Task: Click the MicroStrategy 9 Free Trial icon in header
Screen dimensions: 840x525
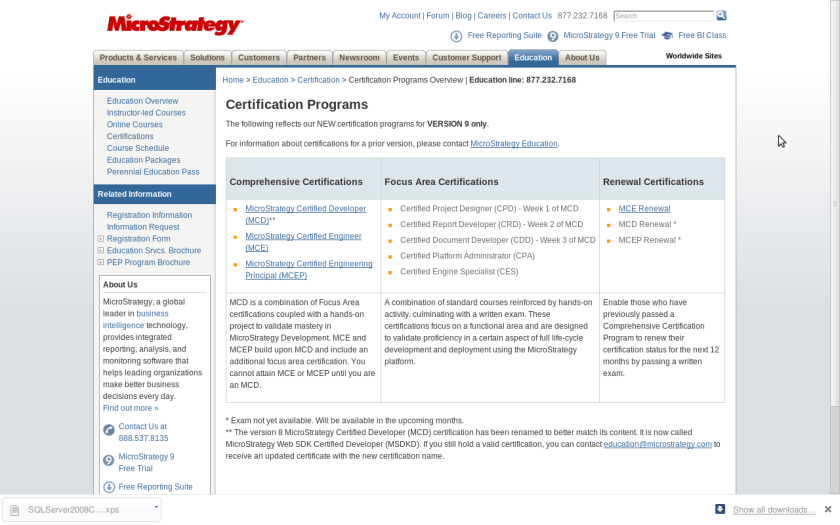Action: [552, 36]
